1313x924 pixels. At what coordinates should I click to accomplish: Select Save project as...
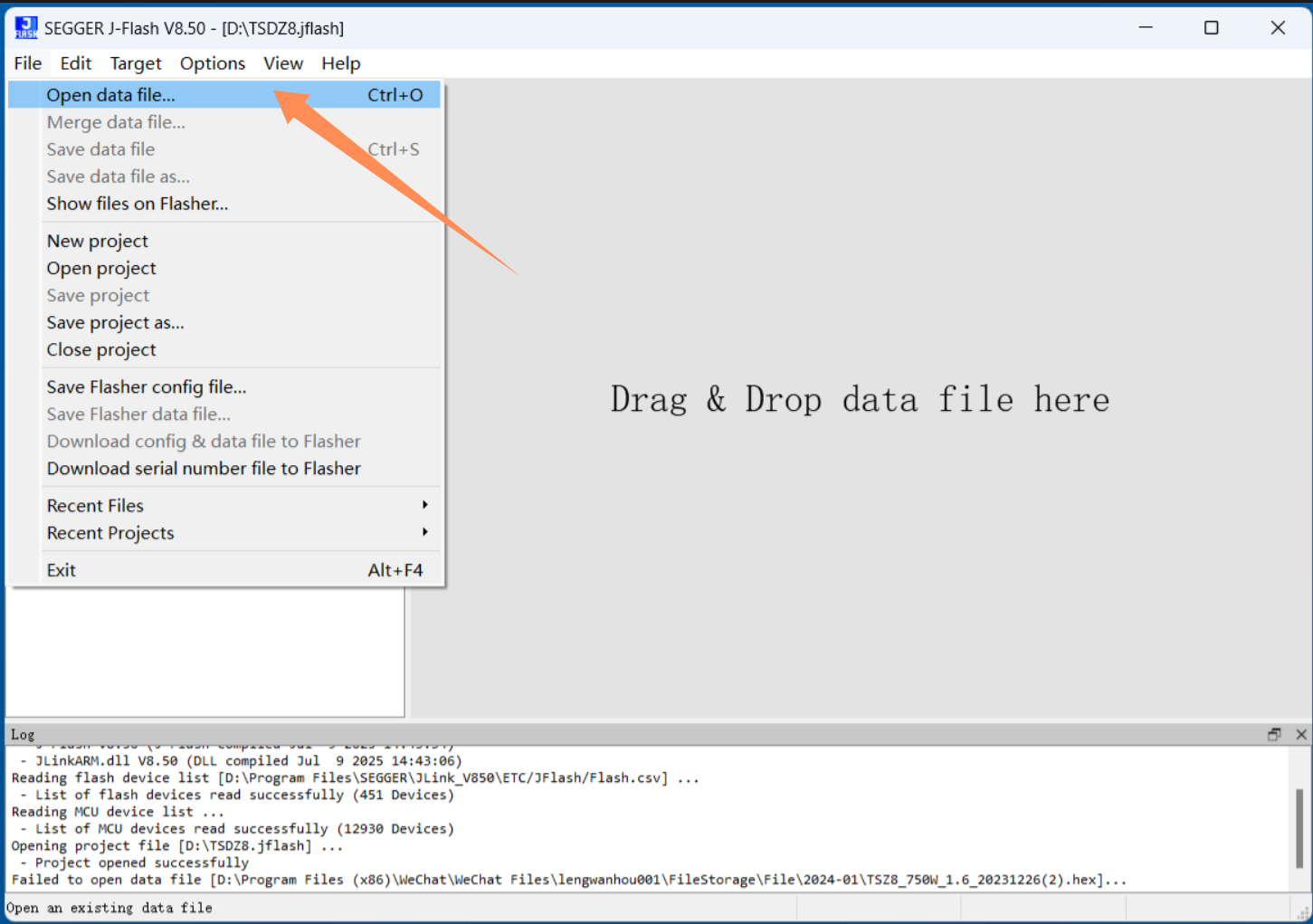(x=224, y=322)
